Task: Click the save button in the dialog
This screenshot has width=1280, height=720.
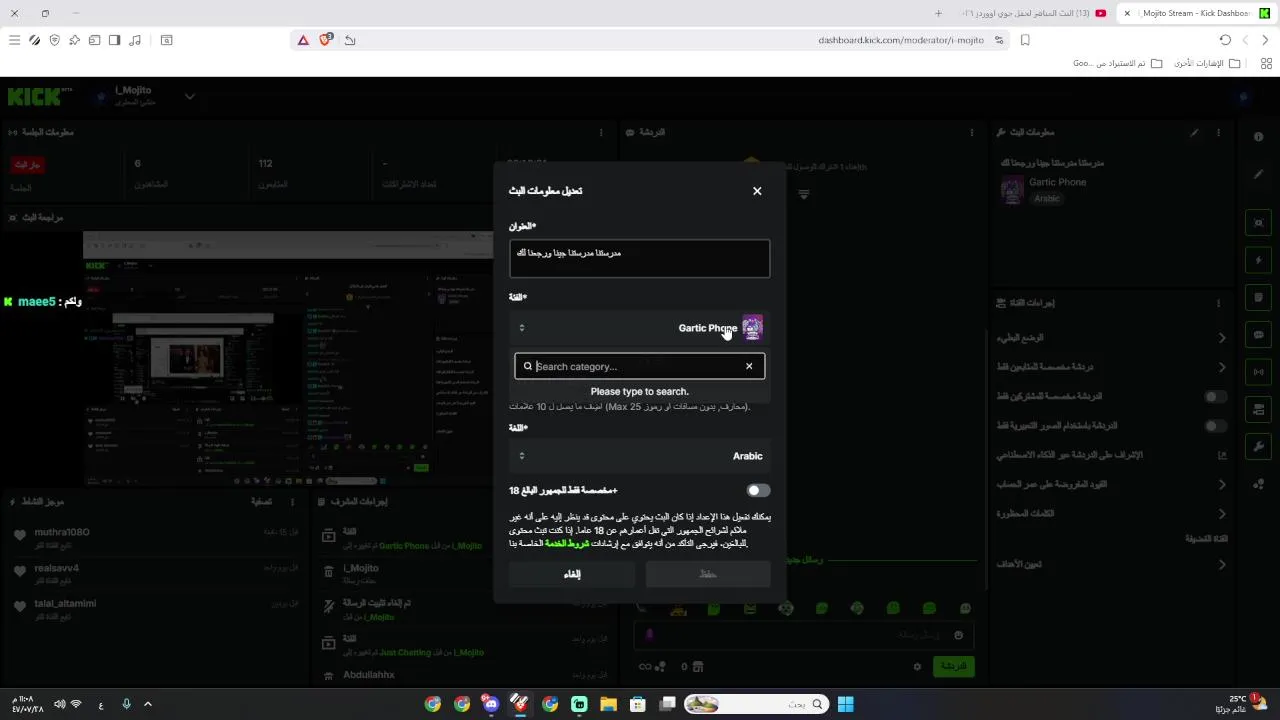Action: coord(708,574)
